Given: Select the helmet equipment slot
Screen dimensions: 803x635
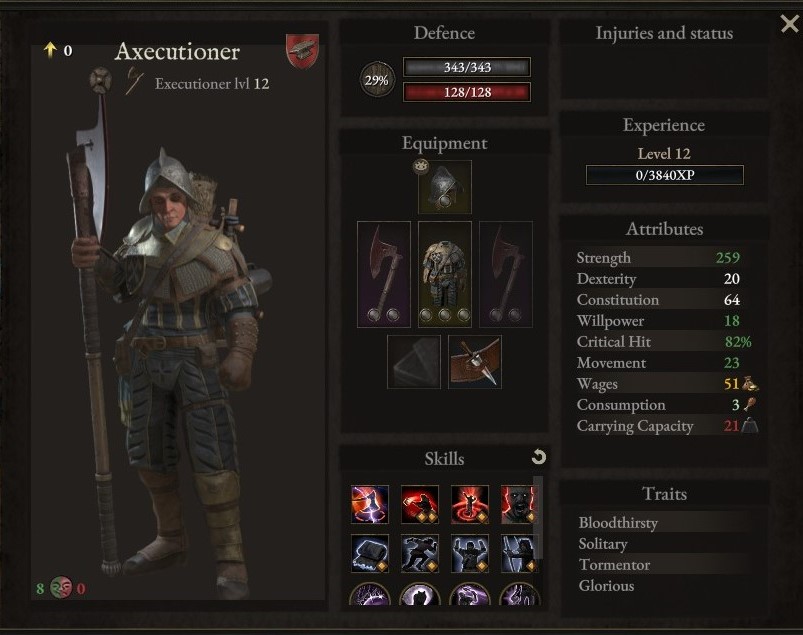Looking at the screenshot, I should [x=445, y=187].
